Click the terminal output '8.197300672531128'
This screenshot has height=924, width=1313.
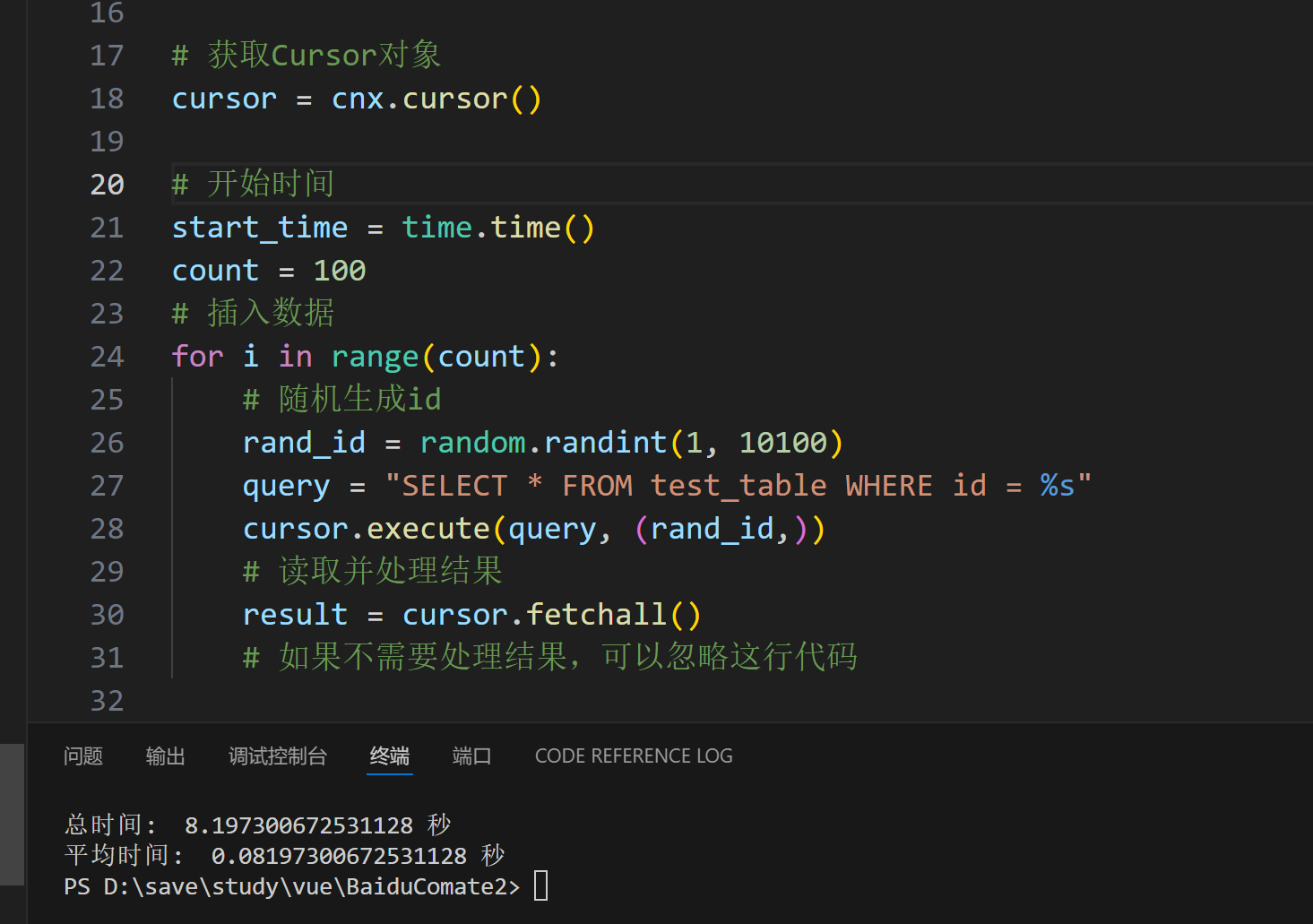coord(299,825)
